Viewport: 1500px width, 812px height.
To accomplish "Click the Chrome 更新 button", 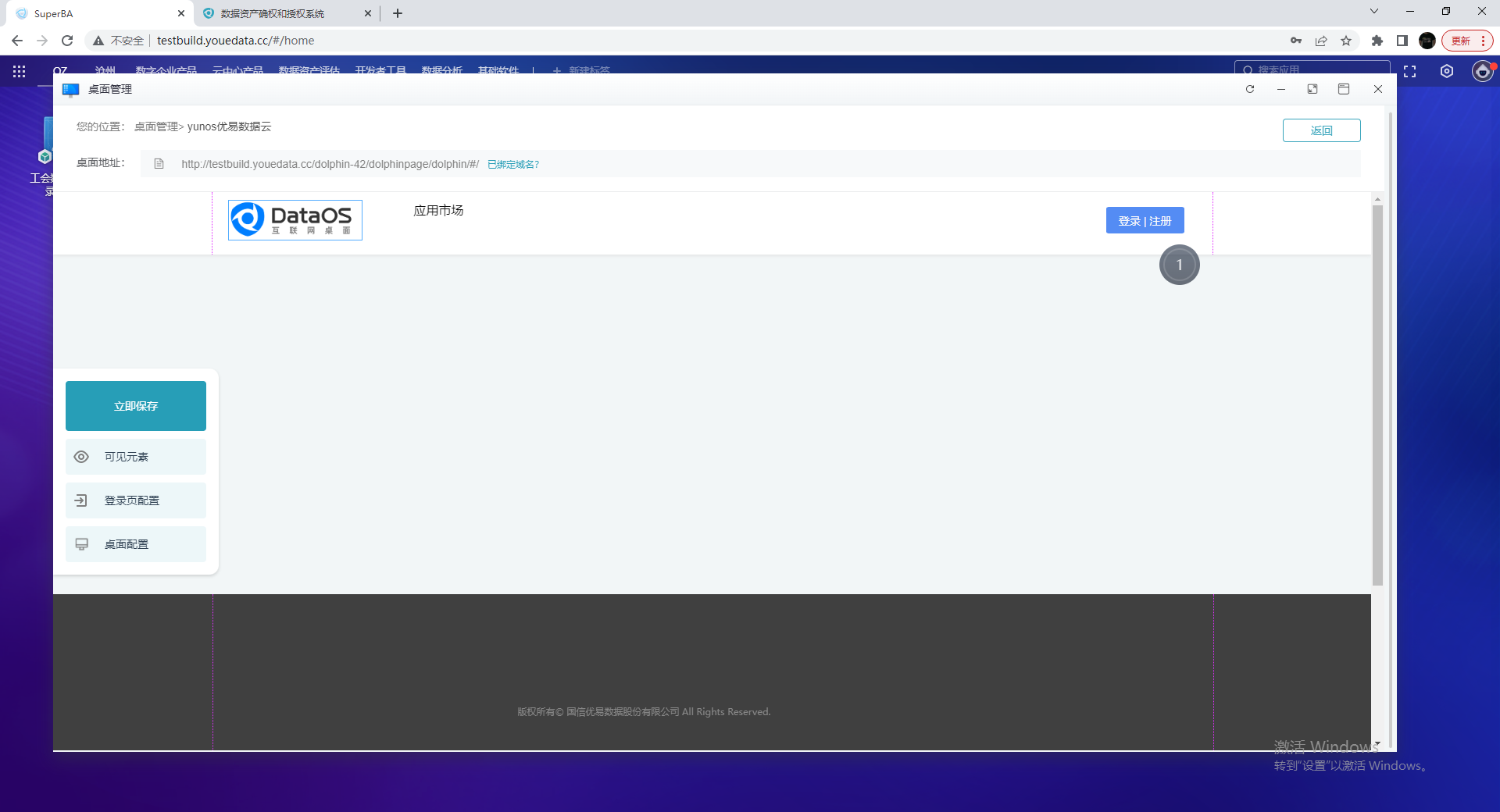I will coord(1467,41).
